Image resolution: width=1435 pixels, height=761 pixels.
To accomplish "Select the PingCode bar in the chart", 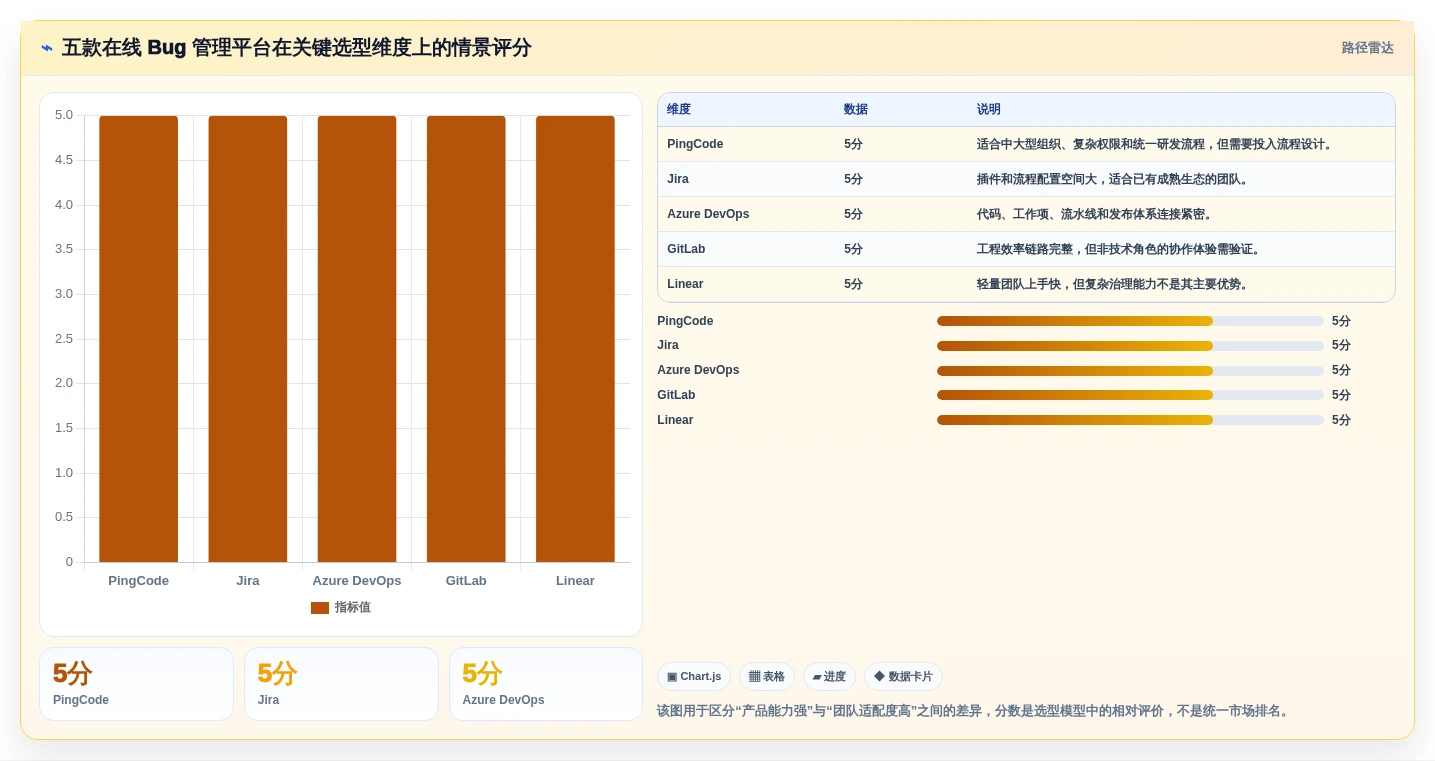I will coord(138,339).
